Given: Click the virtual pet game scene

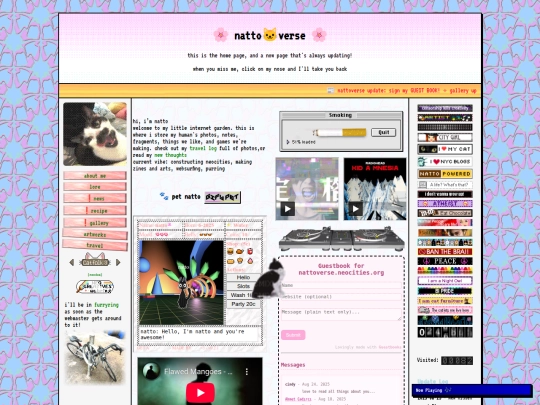Looking at the screenshot, I should 181,283.
